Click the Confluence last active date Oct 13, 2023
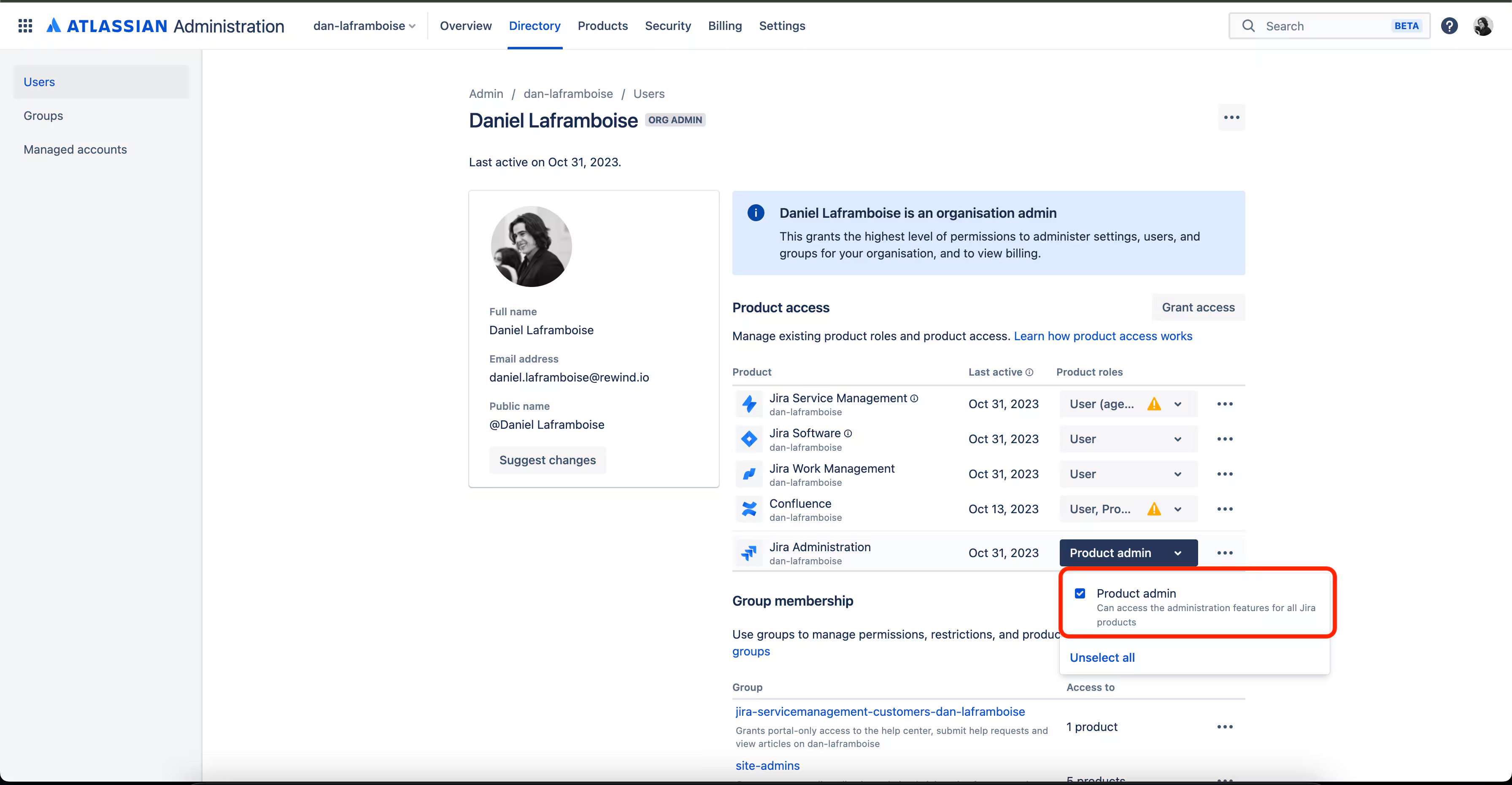 [1003, 509]
